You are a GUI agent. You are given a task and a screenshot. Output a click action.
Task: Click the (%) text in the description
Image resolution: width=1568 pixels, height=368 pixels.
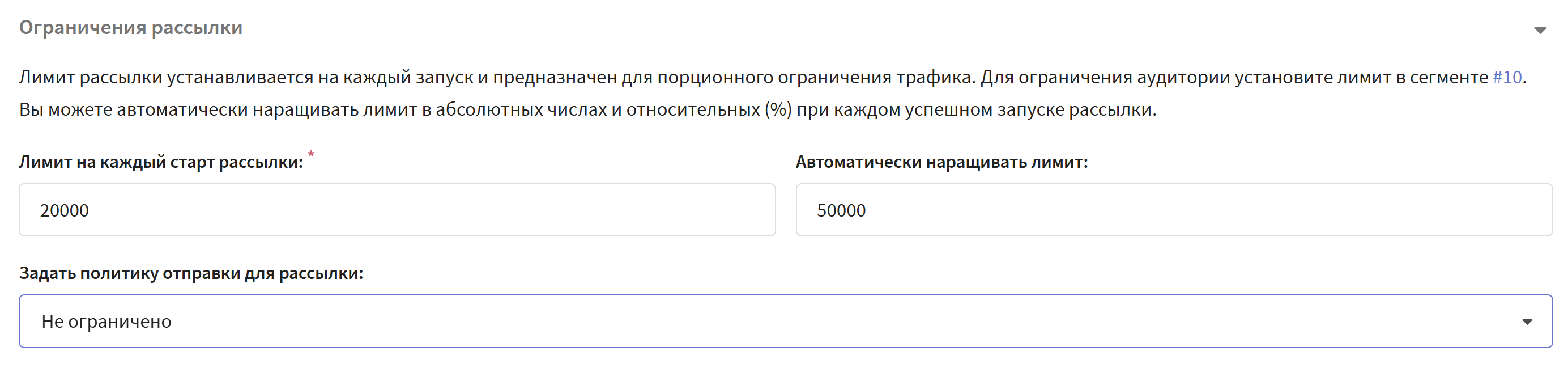coord(778,110)
